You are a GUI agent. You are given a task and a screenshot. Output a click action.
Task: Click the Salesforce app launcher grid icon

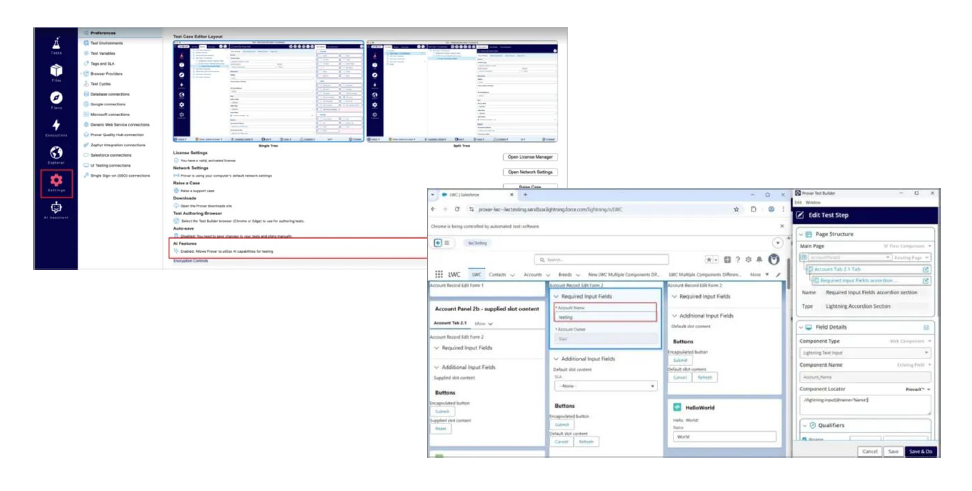(438, 273)
